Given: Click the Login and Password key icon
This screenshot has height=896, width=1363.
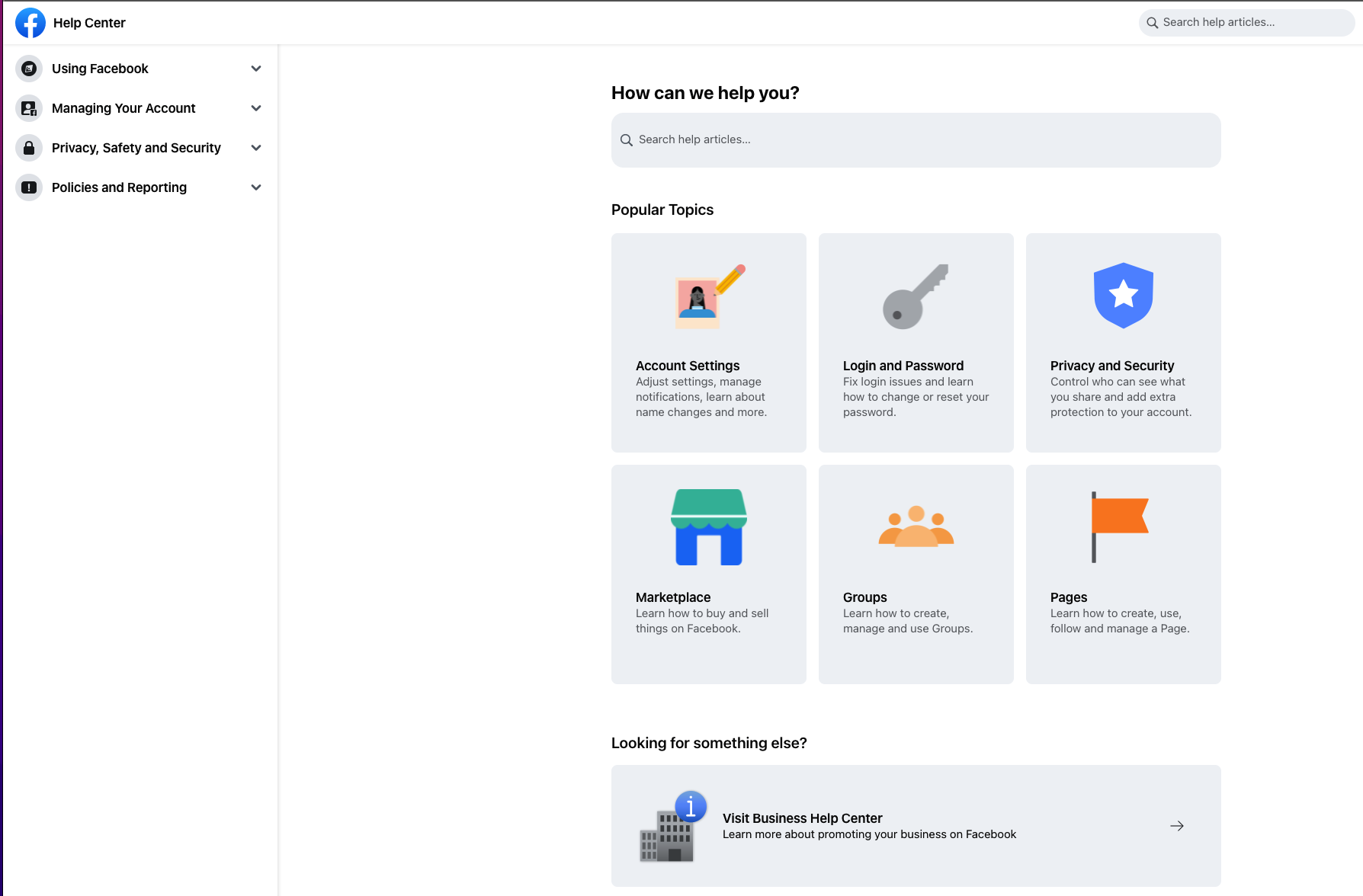Looking at the screenshot, I should point(916,296).
